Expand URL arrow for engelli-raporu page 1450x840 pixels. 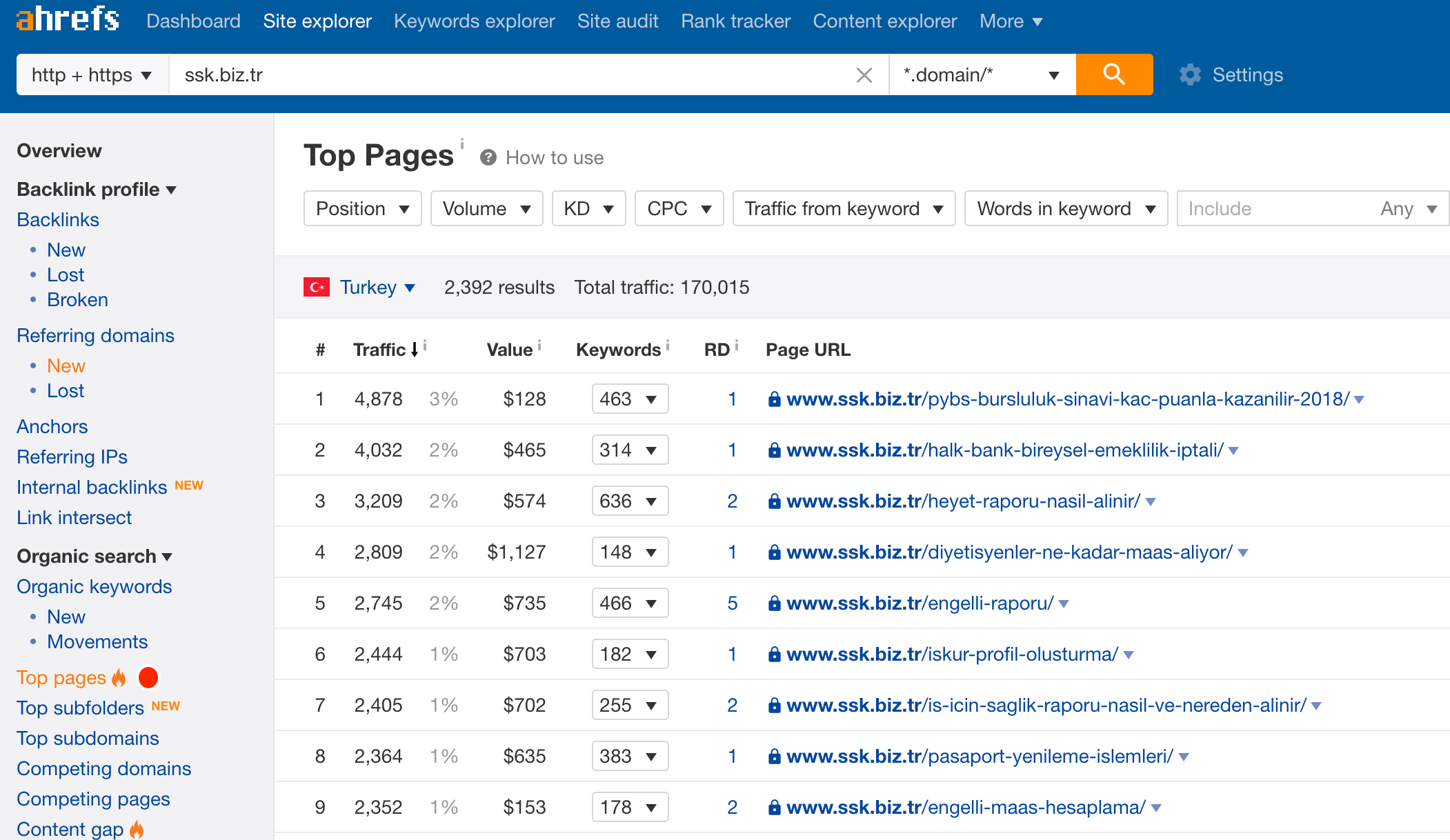pos(1064,604)
